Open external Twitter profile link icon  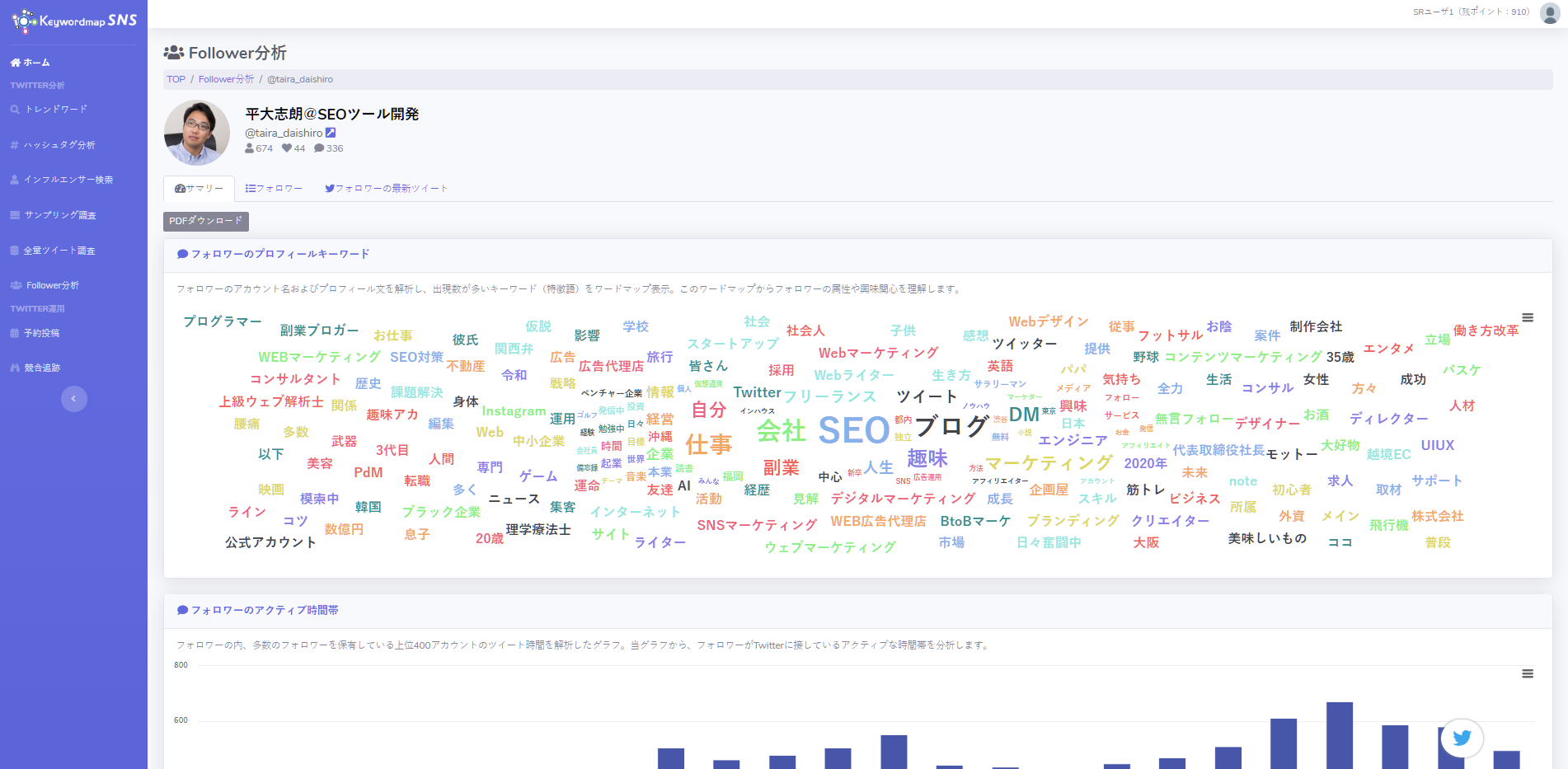[x=331, y=133]
